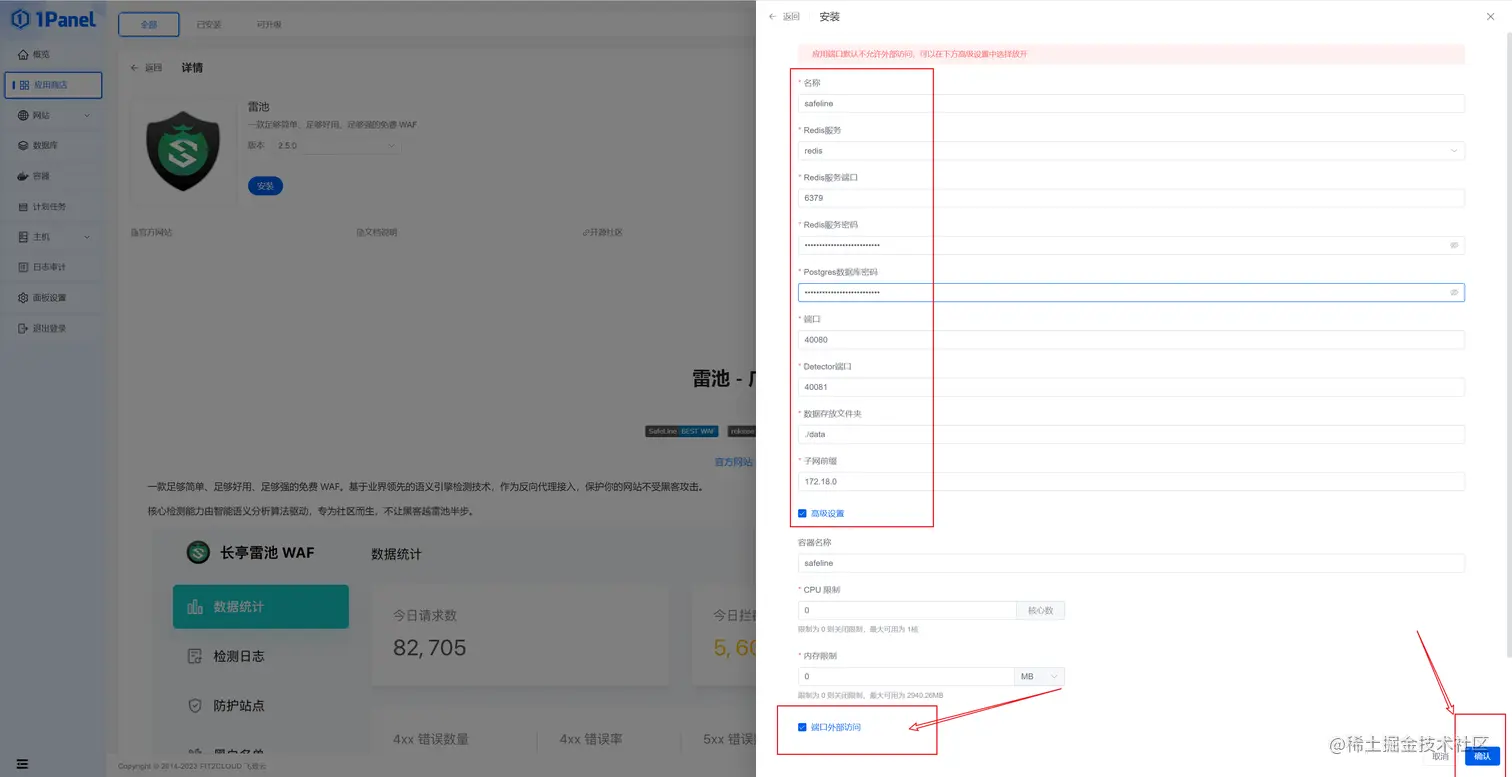
Task: Expand the 网站 sidebar submenu chevron
Action: (87, 115)
